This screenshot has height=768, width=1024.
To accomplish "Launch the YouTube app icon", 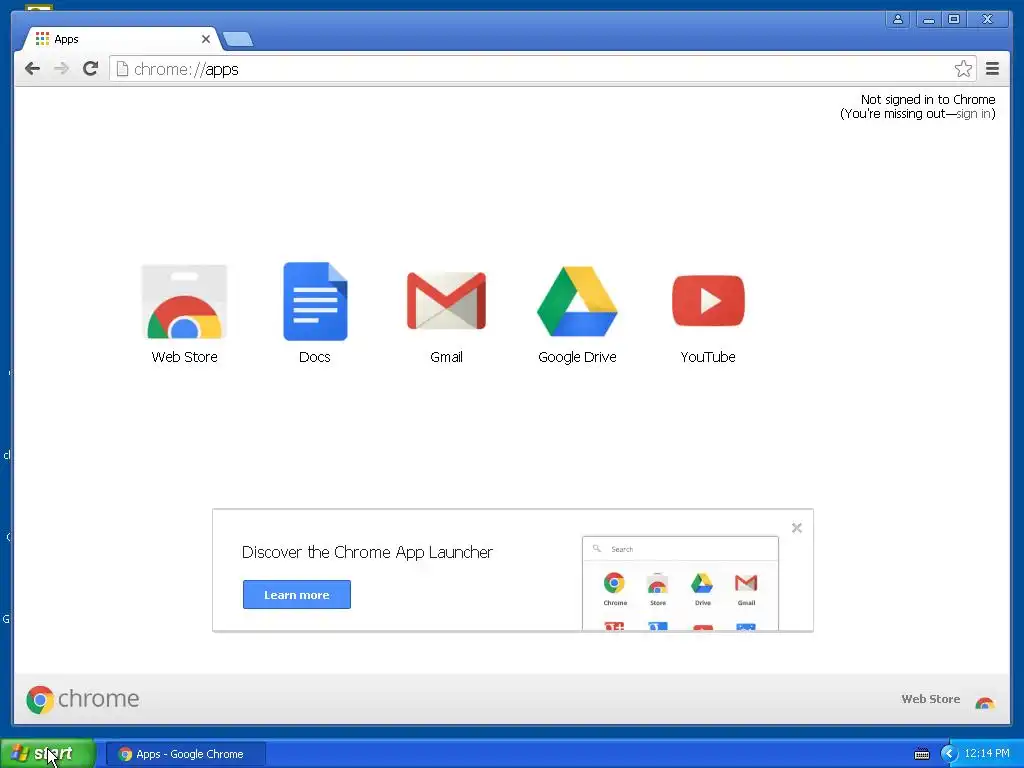I will [x=708, y=300].
